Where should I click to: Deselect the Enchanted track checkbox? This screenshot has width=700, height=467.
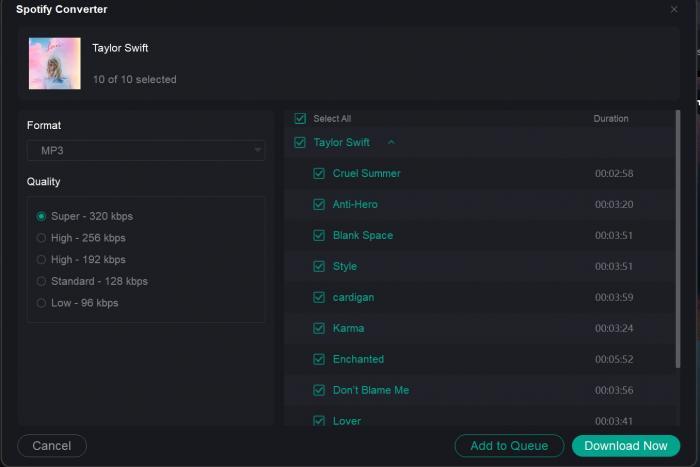[319, 359]
